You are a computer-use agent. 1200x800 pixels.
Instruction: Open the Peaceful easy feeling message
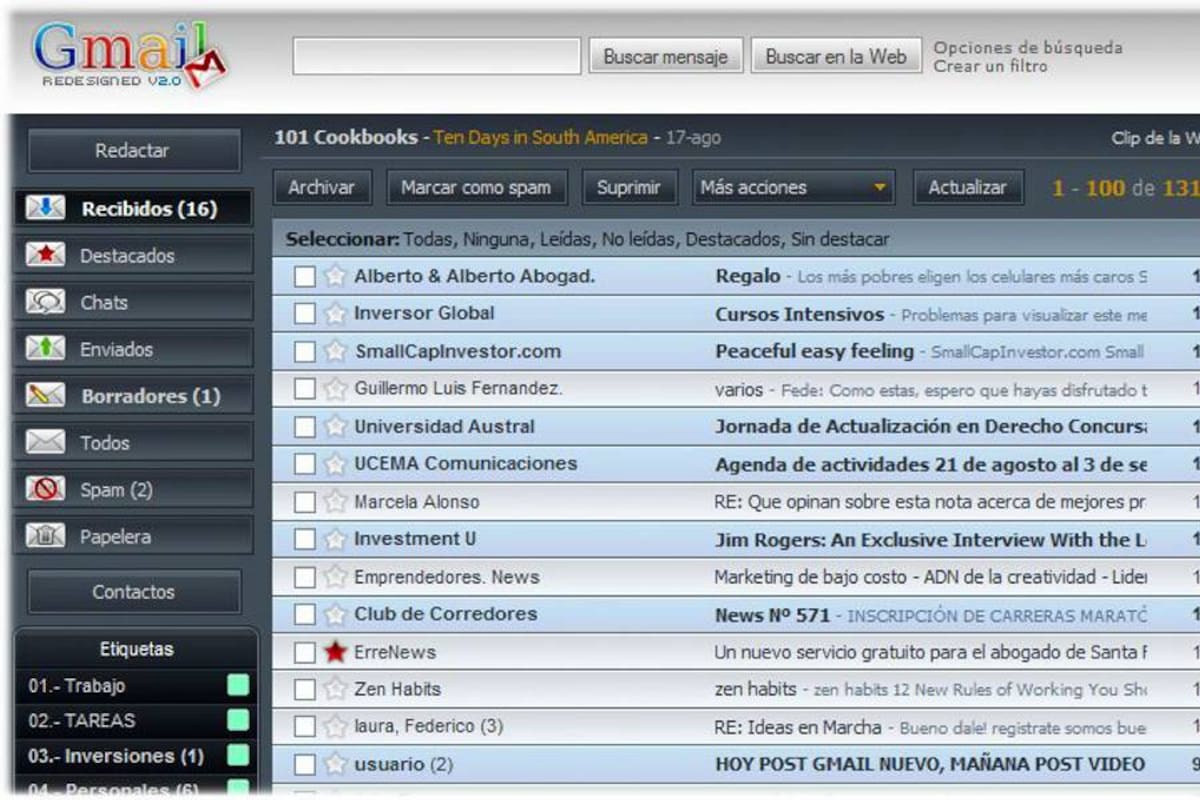coord(814,351)
